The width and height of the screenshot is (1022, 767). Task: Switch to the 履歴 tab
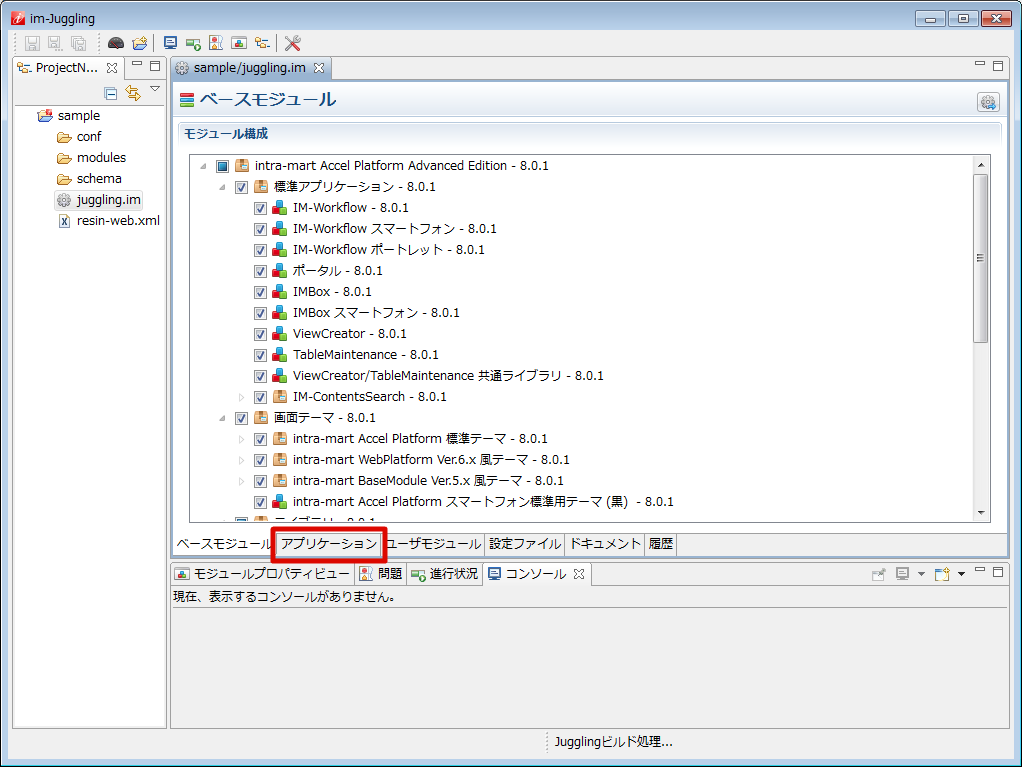(x=660, y=544)
